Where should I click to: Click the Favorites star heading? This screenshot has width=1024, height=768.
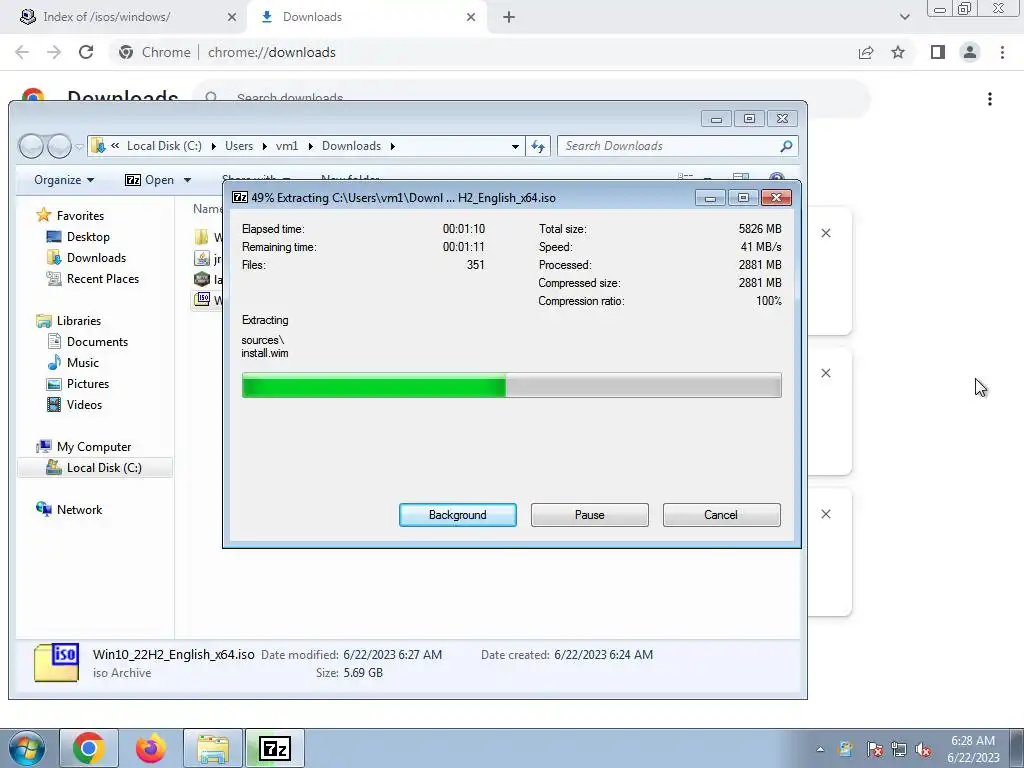(70, 216)
